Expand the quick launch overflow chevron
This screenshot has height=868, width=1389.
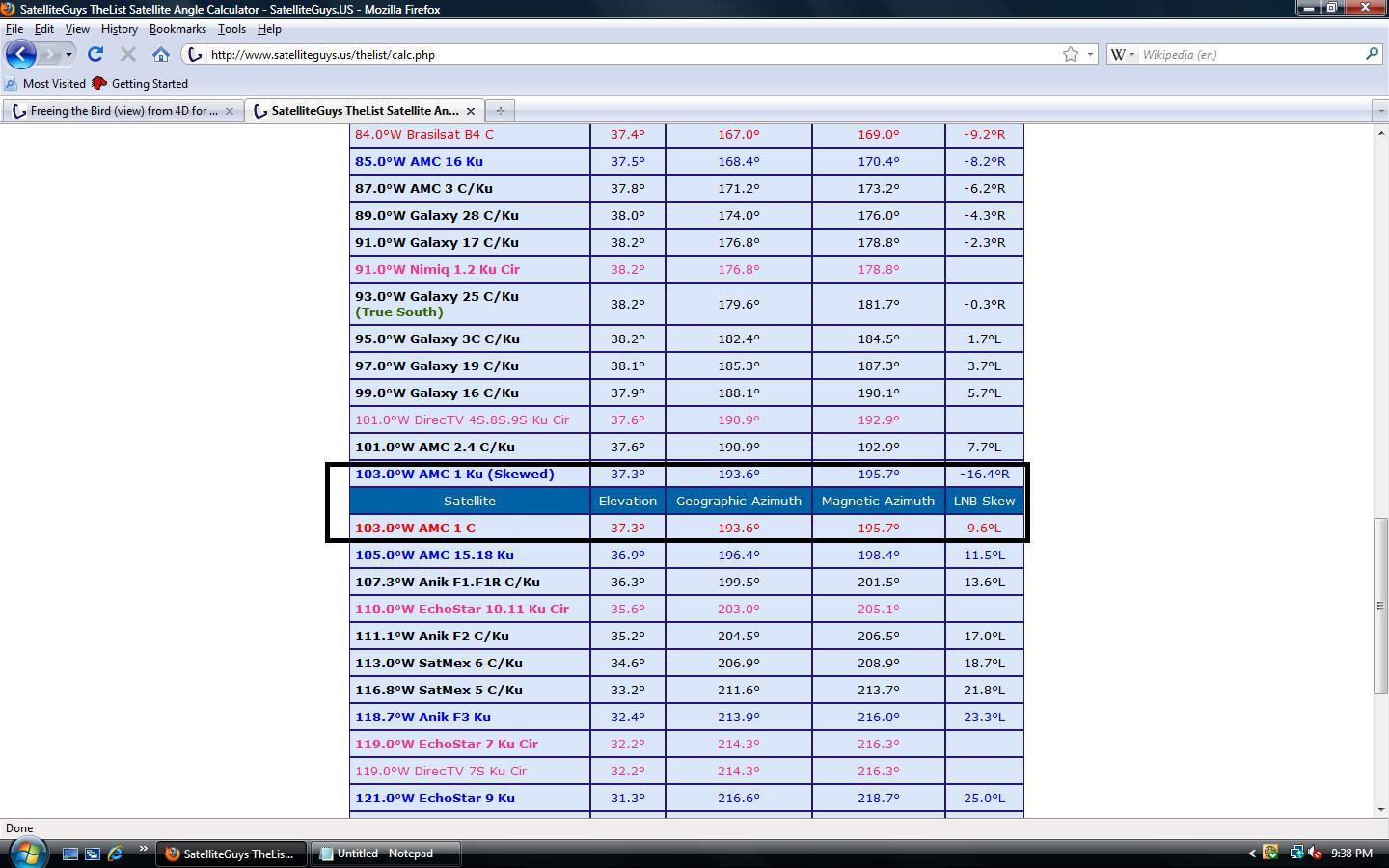[143, 850]
